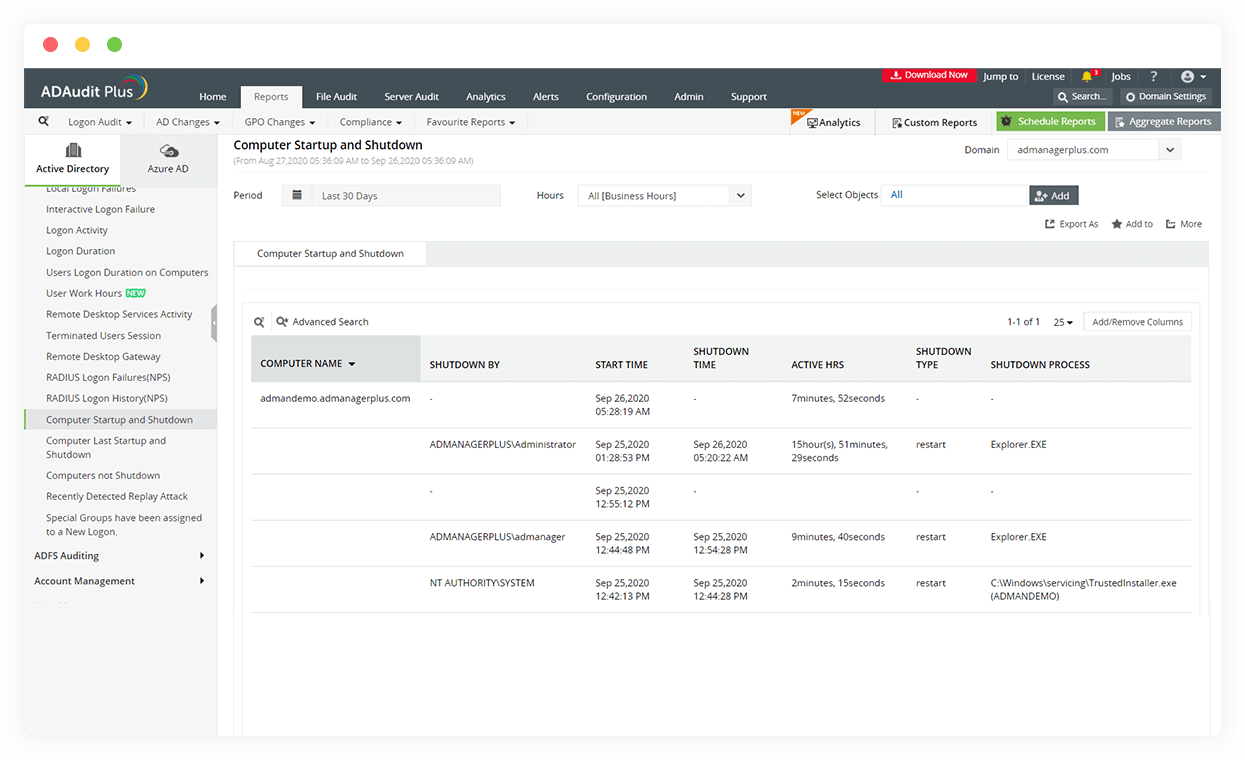This screenshot has width=1245, height=760.
Task: Open RADIUS Logon Failures(NPS) report
Action: coord(110,377)
